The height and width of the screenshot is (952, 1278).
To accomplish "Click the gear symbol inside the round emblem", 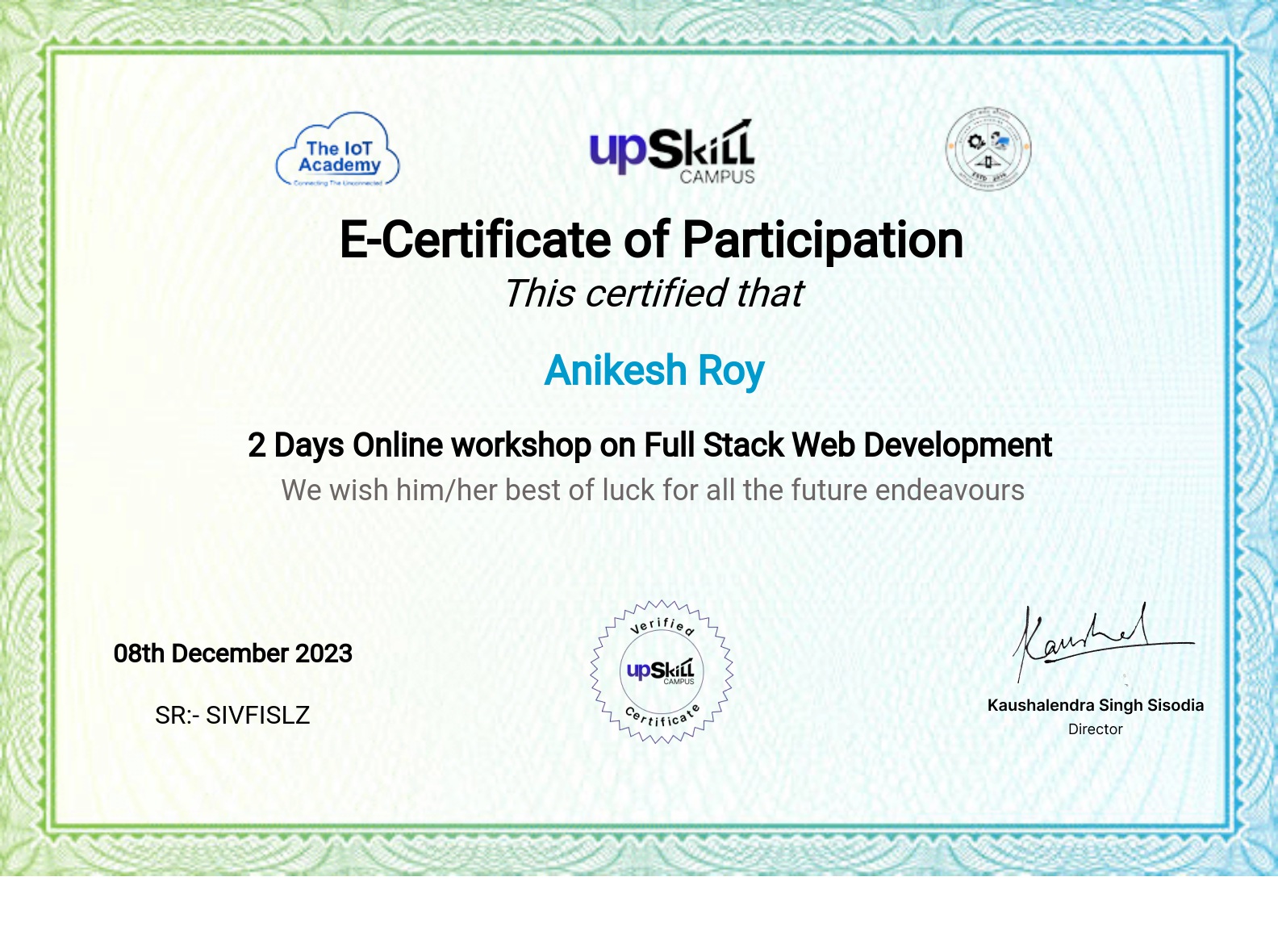I will pyautogui.click(x=976, y=141).
